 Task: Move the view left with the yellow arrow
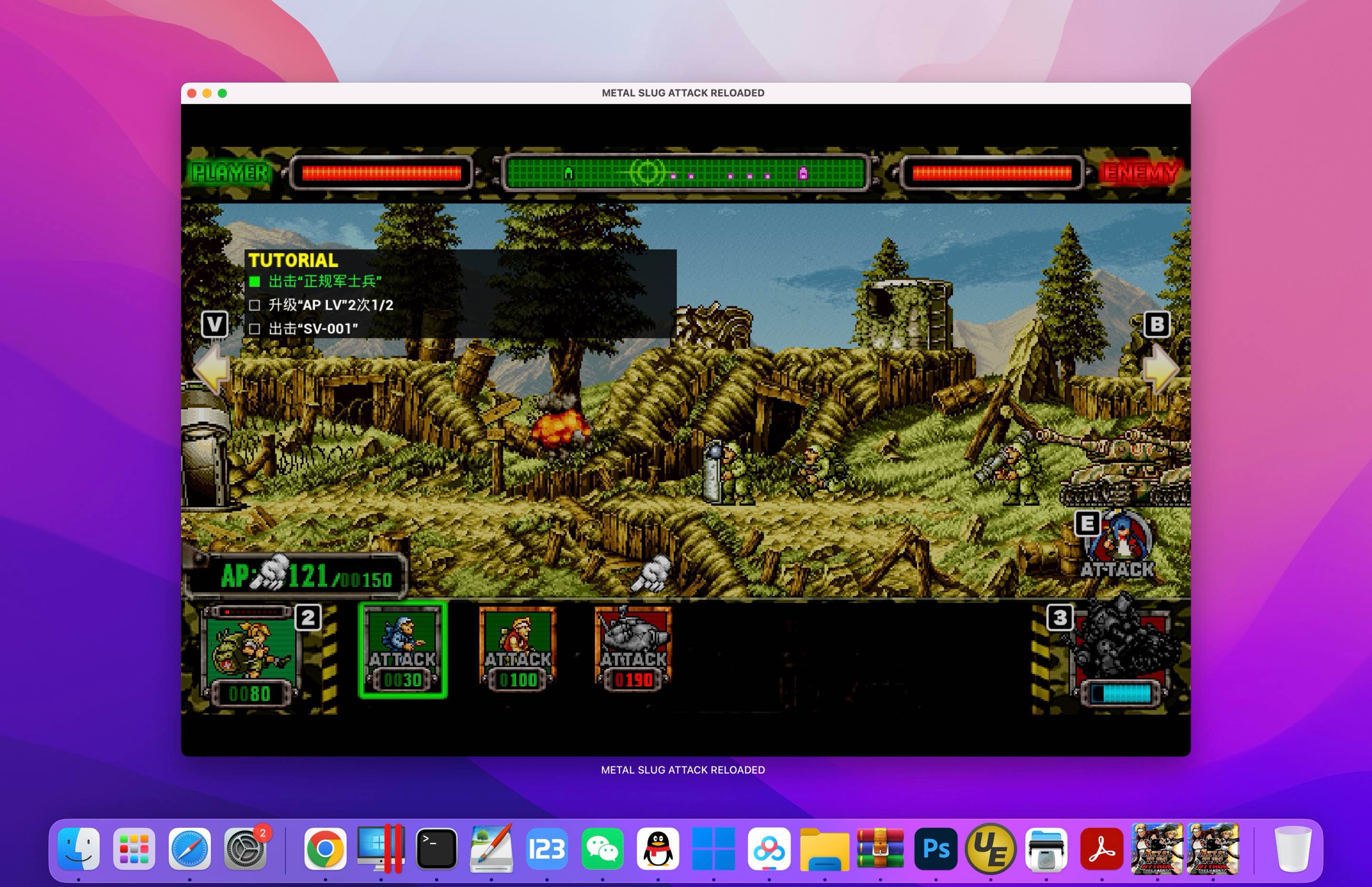coord(212,369)
